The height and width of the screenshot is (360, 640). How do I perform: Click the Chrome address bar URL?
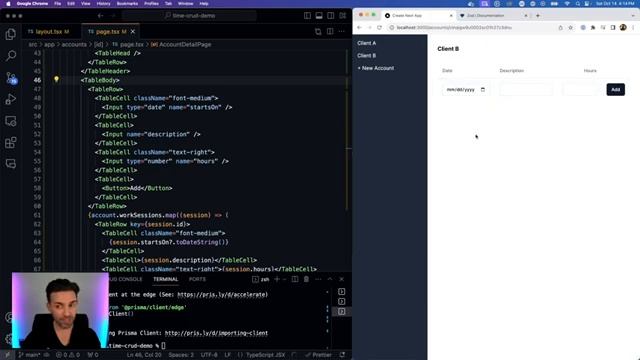click(454, 27)
